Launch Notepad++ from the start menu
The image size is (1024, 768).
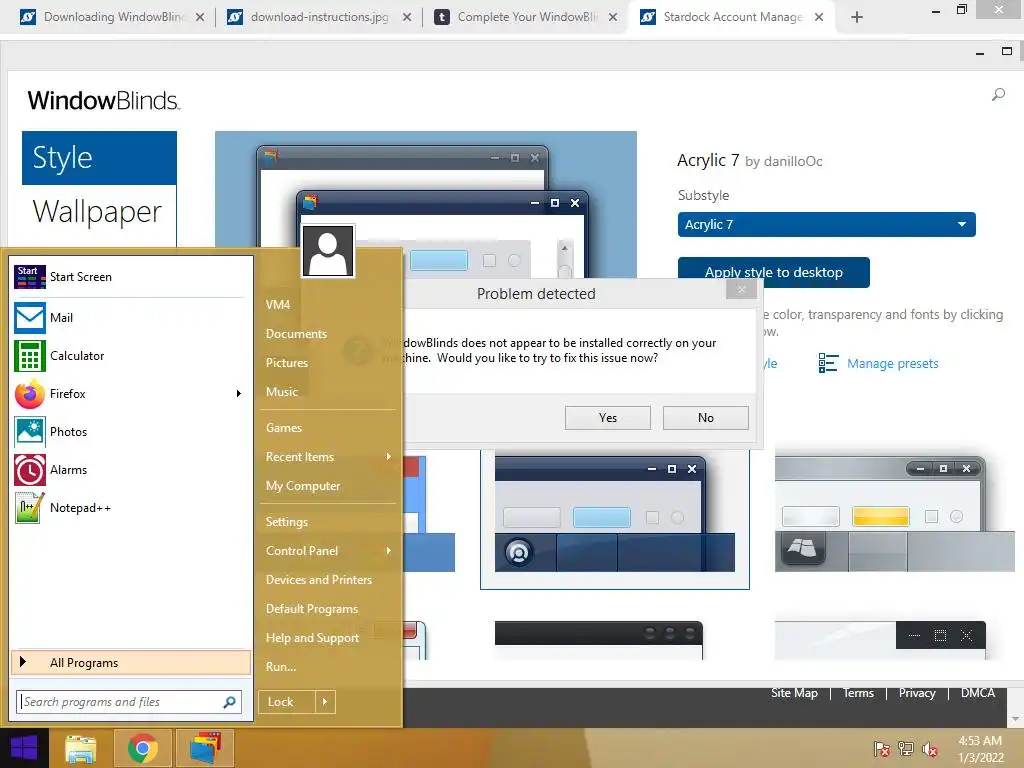[x=80, y=508]
